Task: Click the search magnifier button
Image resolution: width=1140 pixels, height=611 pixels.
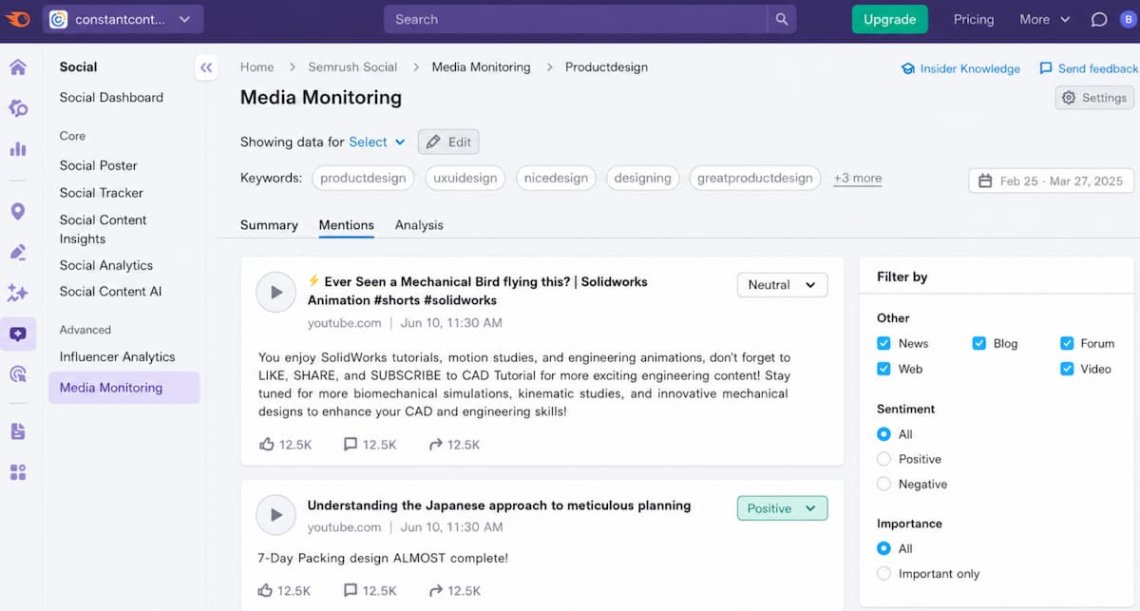Action: click(782, 20)
